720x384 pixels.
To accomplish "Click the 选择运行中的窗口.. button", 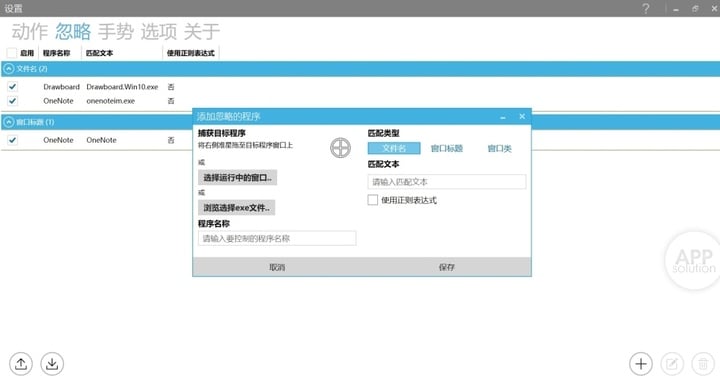I will tap(237, 177).
